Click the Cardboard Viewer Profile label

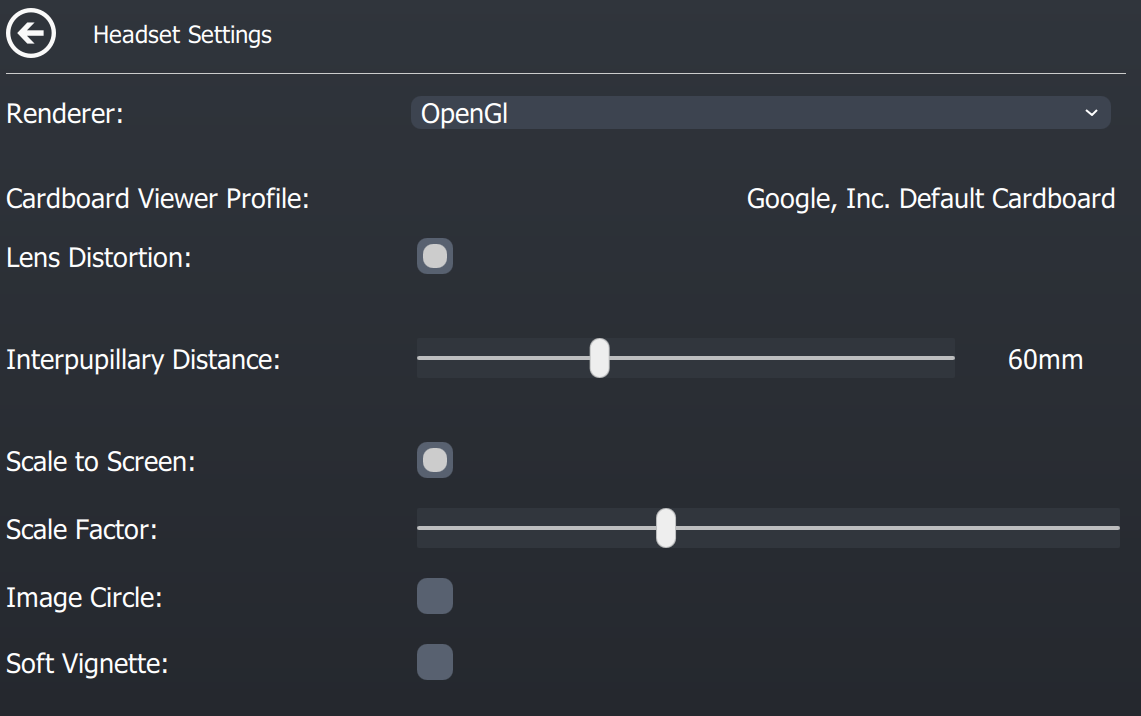point(158,199)
